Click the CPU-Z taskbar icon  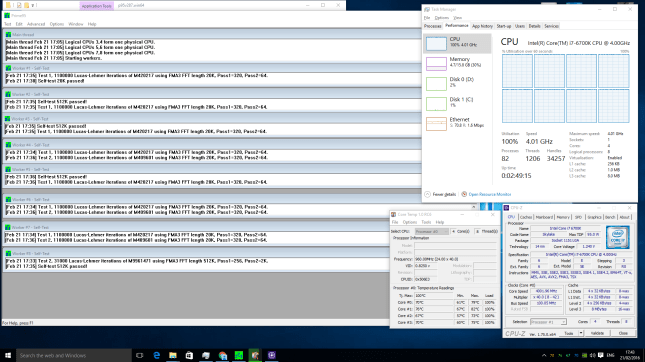point(271,355)
